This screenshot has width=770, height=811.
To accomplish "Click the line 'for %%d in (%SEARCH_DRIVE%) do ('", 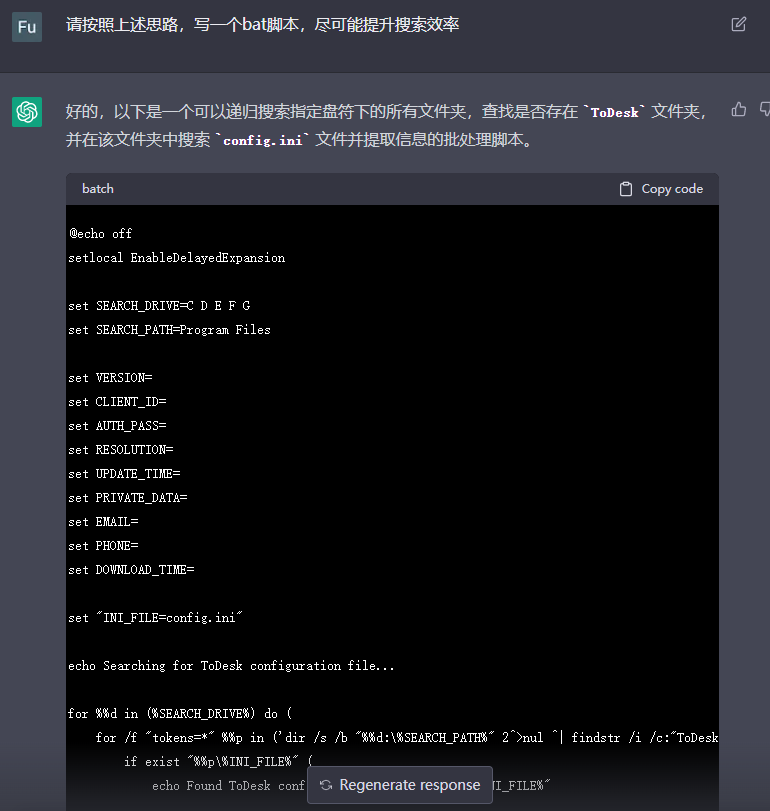I will [180, 714].
